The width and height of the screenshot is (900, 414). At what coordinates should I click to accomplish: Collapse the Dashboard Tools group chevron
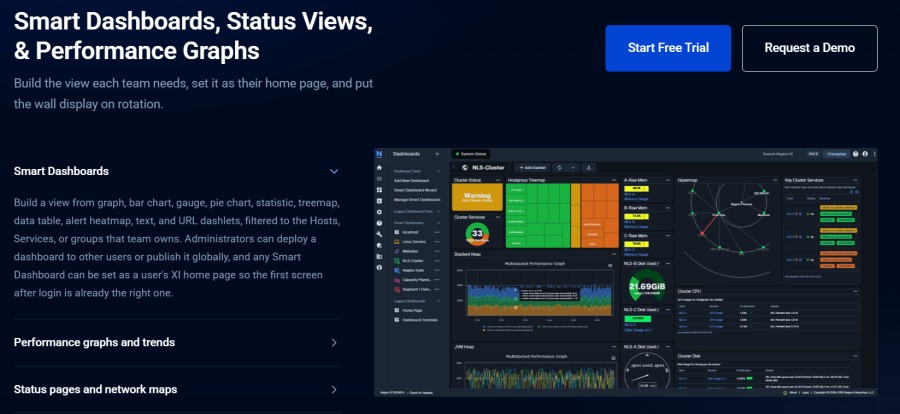pos(439,171)
